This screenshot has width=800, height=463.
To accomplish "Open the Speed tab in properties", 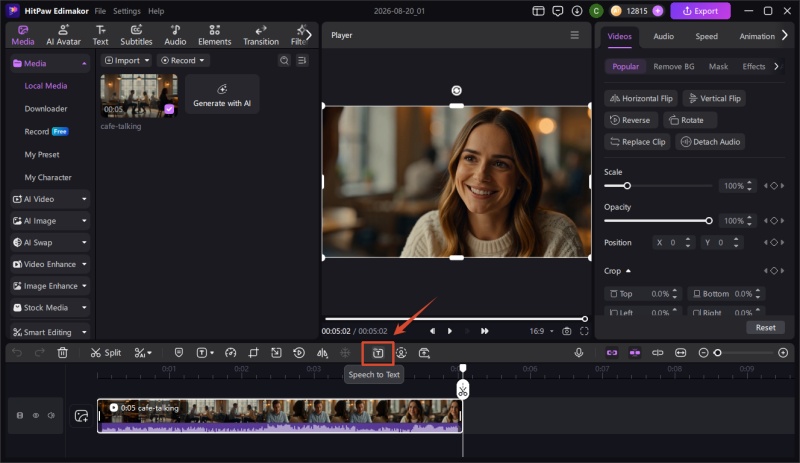I will [706, 36].
